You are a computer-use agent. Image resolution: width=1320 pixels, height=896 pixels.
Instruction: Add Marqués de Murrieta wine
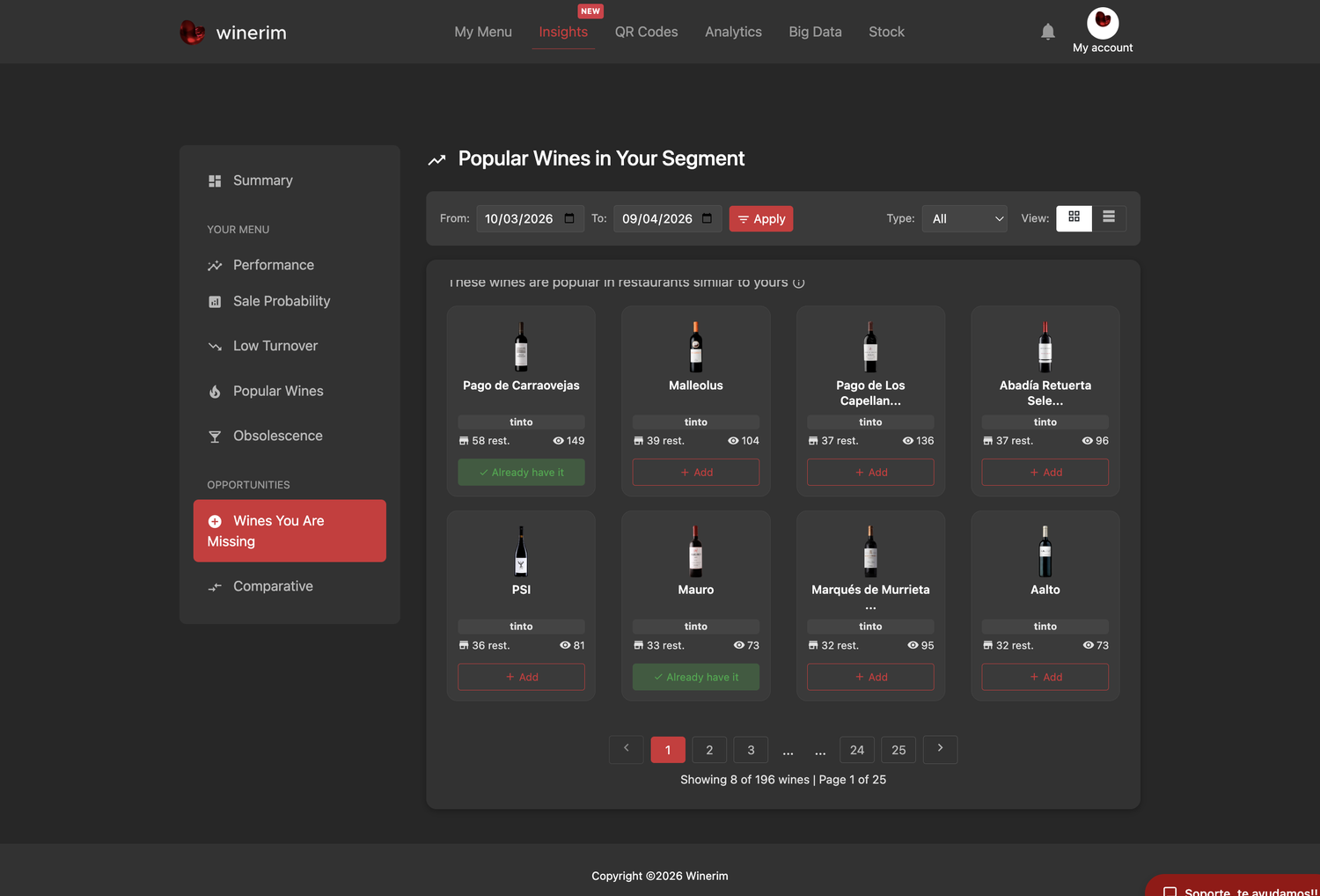pyautogui.click(x=870, y=677)
